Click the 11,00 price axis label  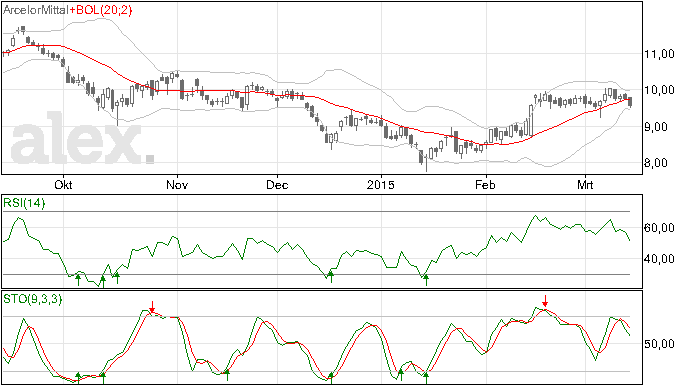click(x=659, y=54)
